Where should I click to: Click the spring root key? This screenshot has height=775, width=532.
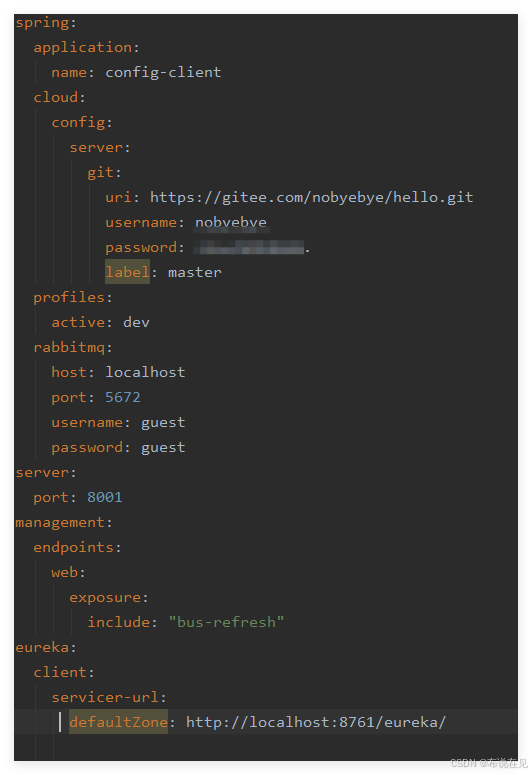pyautogui.click(x=43, y=23)
